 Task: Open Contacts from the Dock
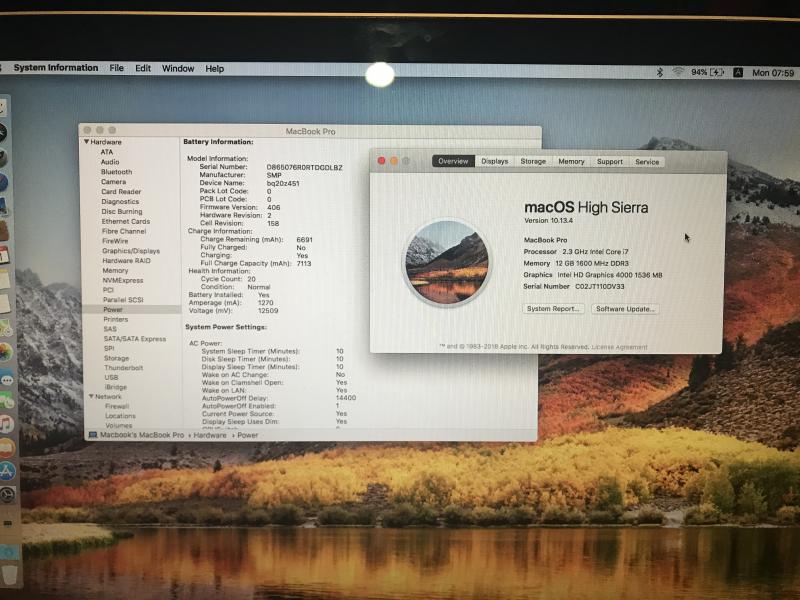[x=4, y=231]
